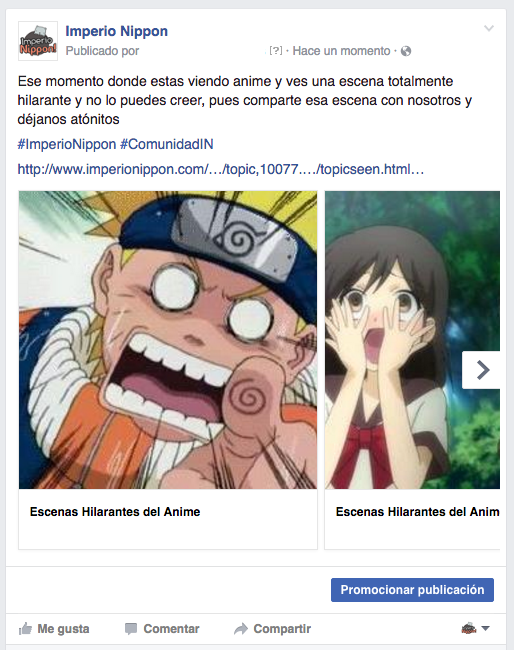
Task: Open the #ComunidadIN hashtag
Action: [167, 144]
